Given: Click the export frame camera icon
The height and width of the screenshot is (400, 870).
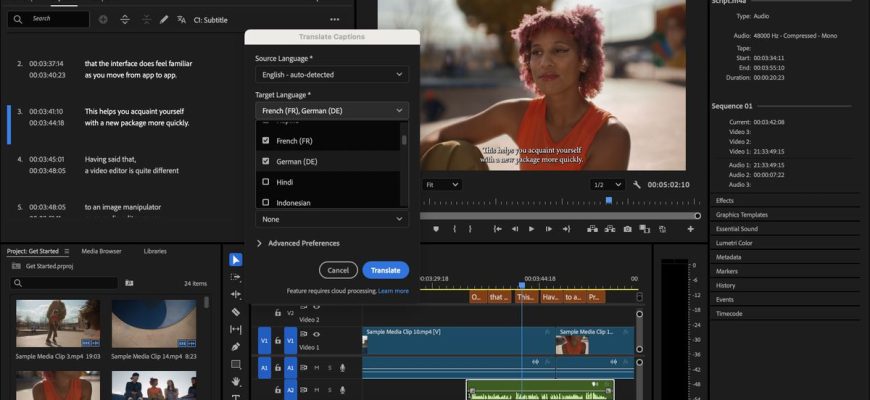Looking at the screenshot, I should (627, 229).
